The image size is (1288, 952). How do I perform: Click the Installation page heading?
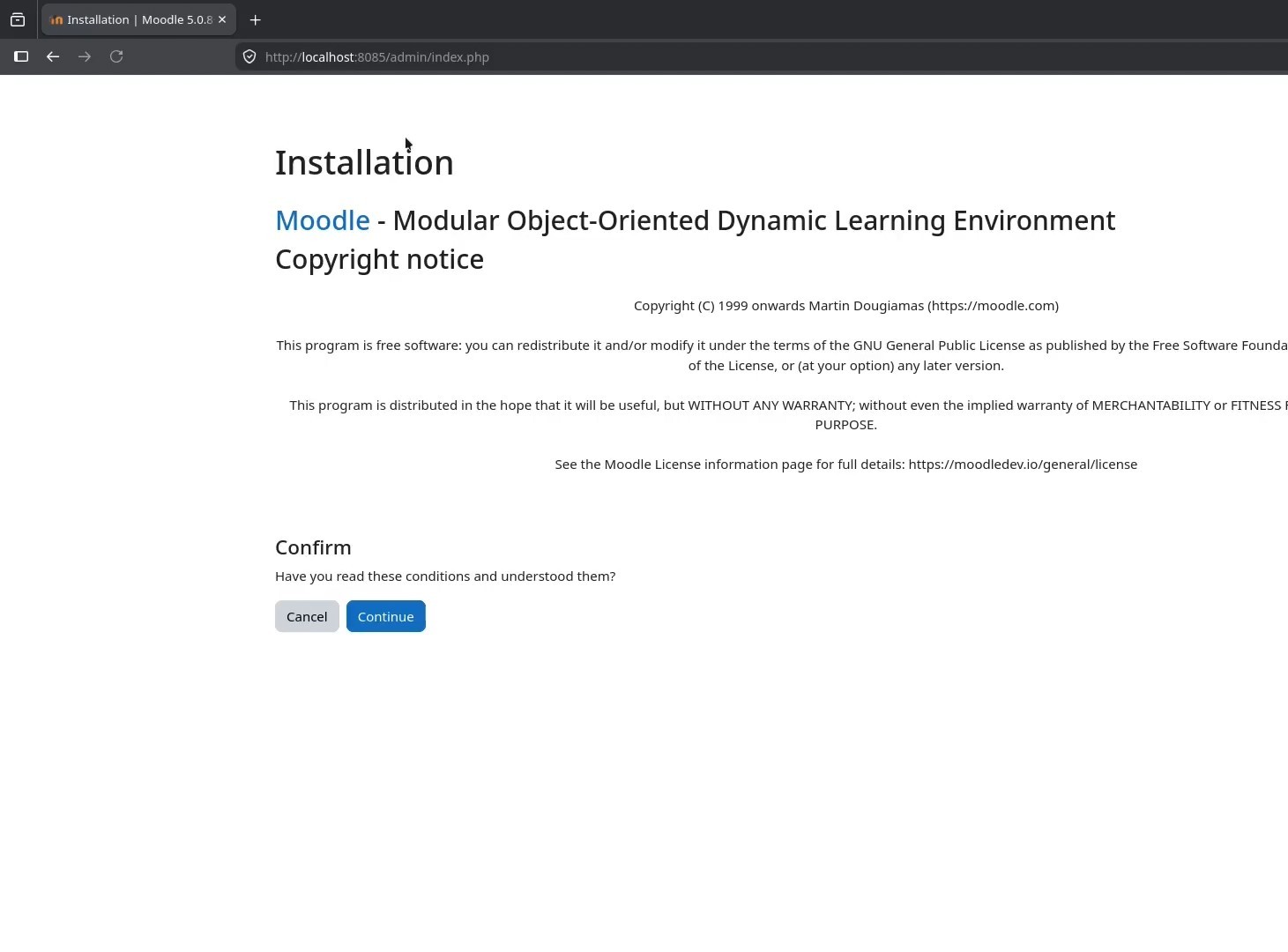pyautogui.click(x=364, y=163)
